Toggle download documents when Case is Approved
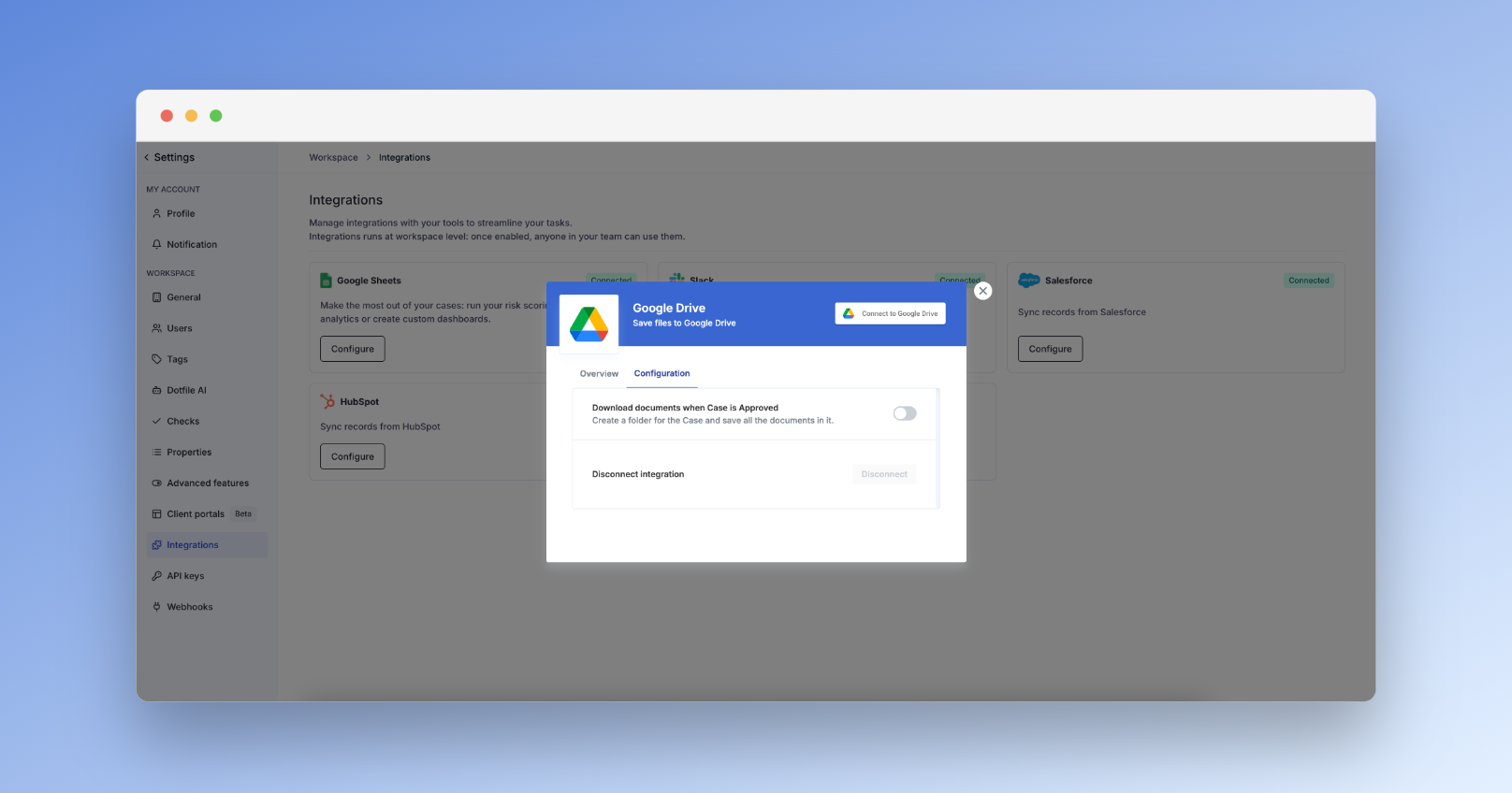The height and width of the screenshot is (793, 1512). tap(905, 413)
